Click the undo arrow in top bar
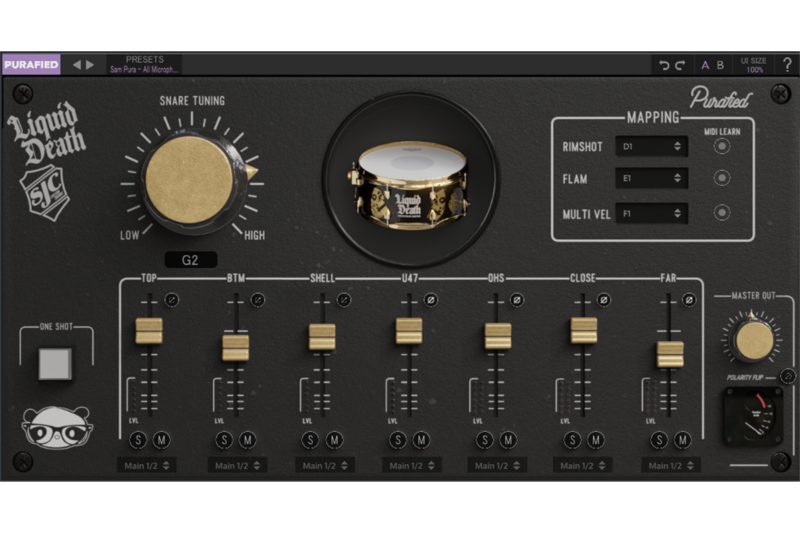 tap(664, 65)
